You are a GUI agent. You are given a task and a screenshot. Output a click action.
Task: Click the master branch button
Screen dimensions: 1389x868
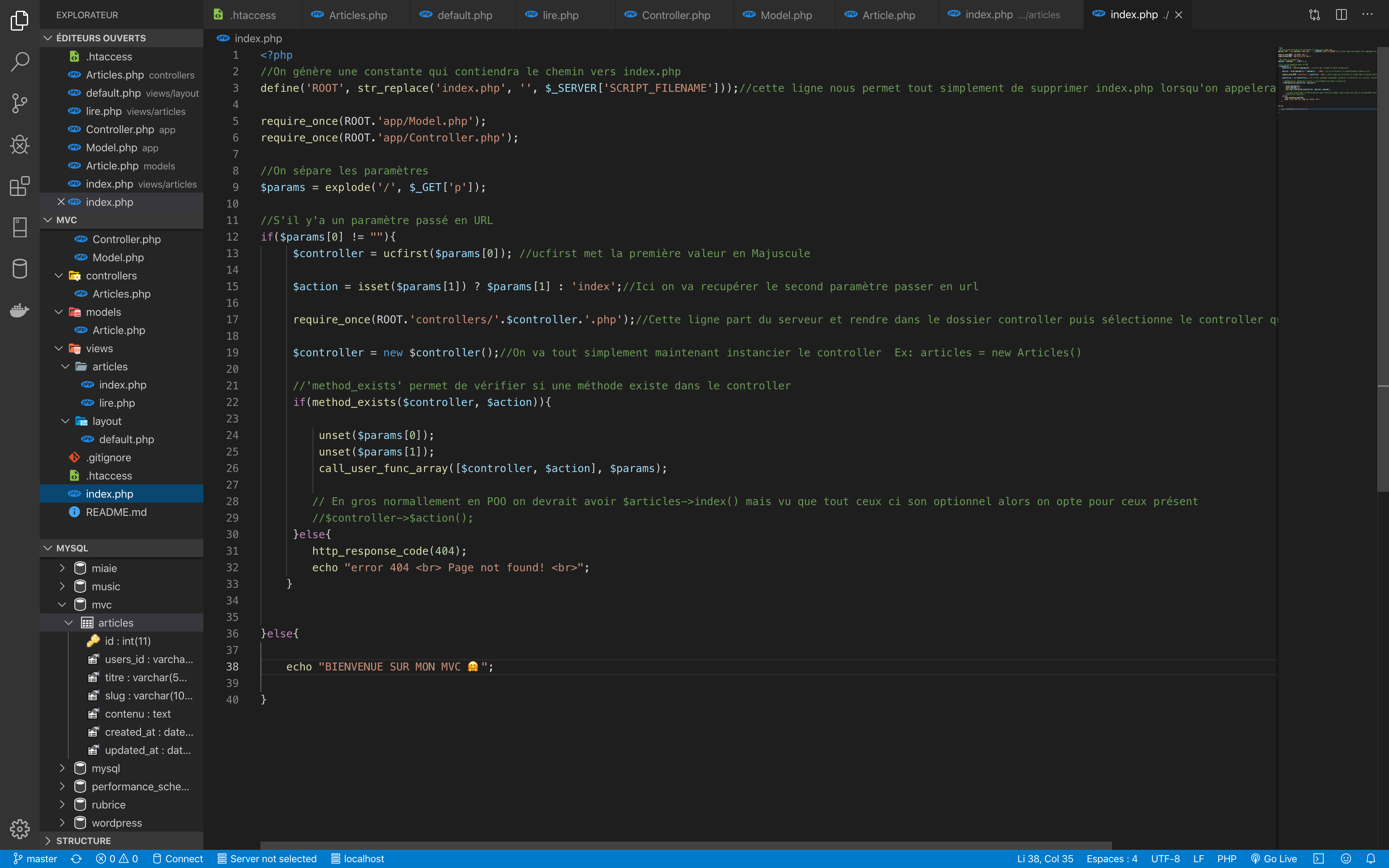point(36,859)
